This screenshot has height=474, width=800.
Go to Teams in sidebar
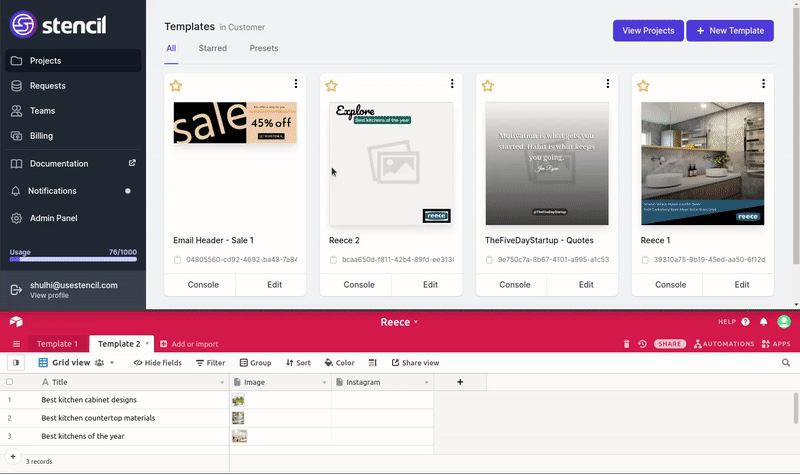pyautogui.click(x=73, y=111)
